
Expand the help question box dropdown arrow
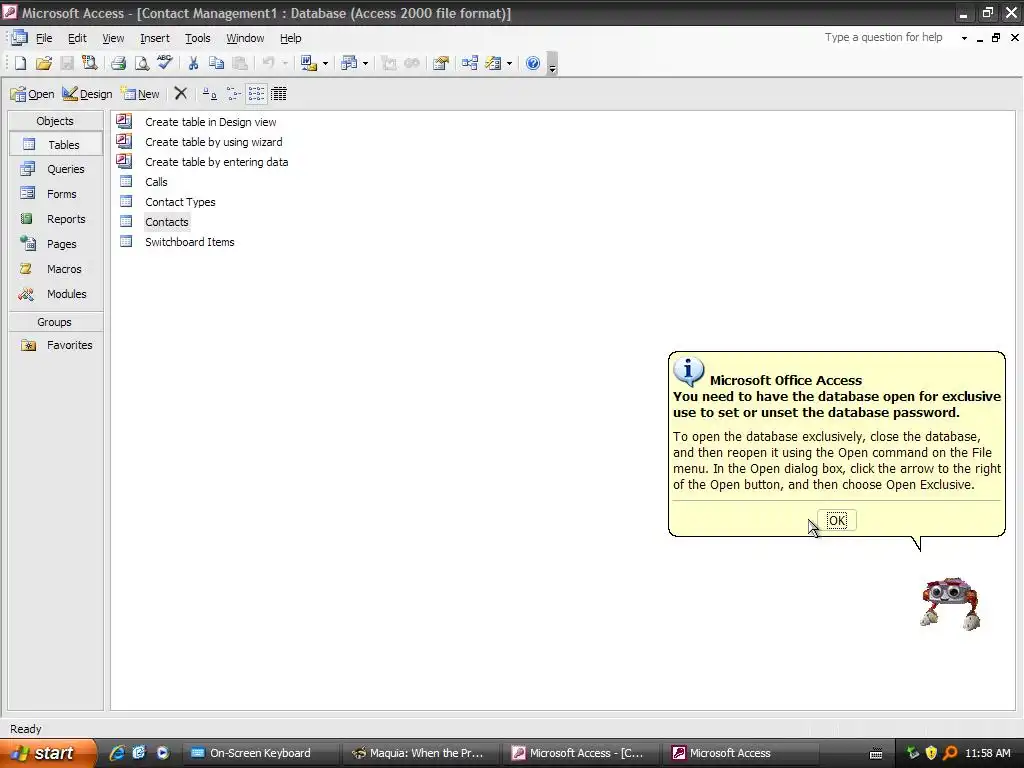(x=964, y=38)
